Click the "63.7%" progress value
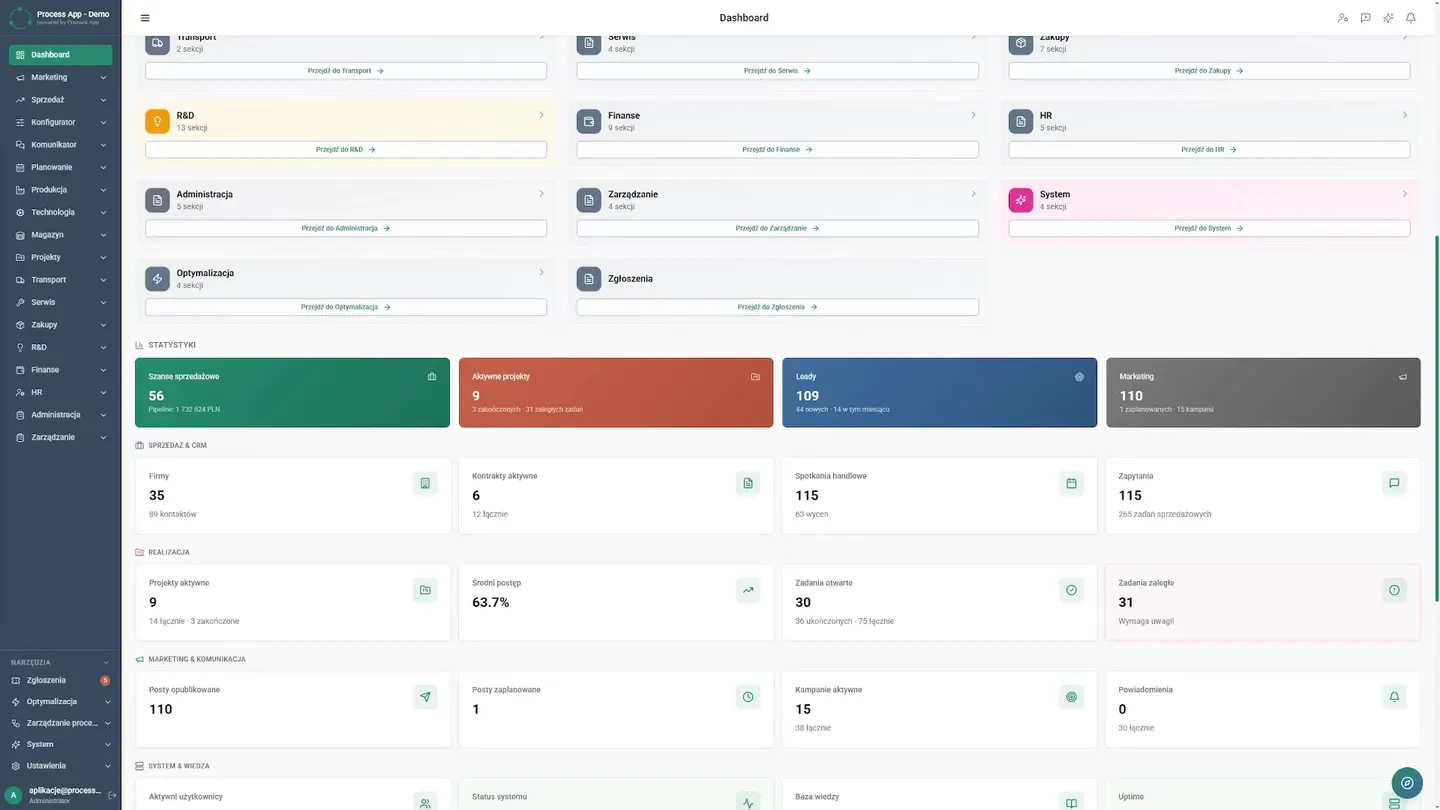 [x=490, y=602]
